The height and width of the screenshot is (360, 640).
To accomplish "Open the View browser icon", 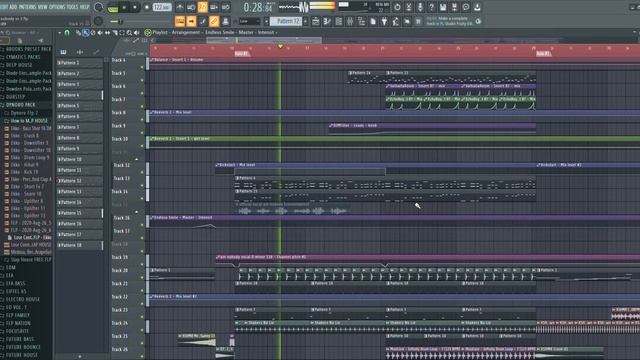I will pyautogui.click(x=361, y=22).
